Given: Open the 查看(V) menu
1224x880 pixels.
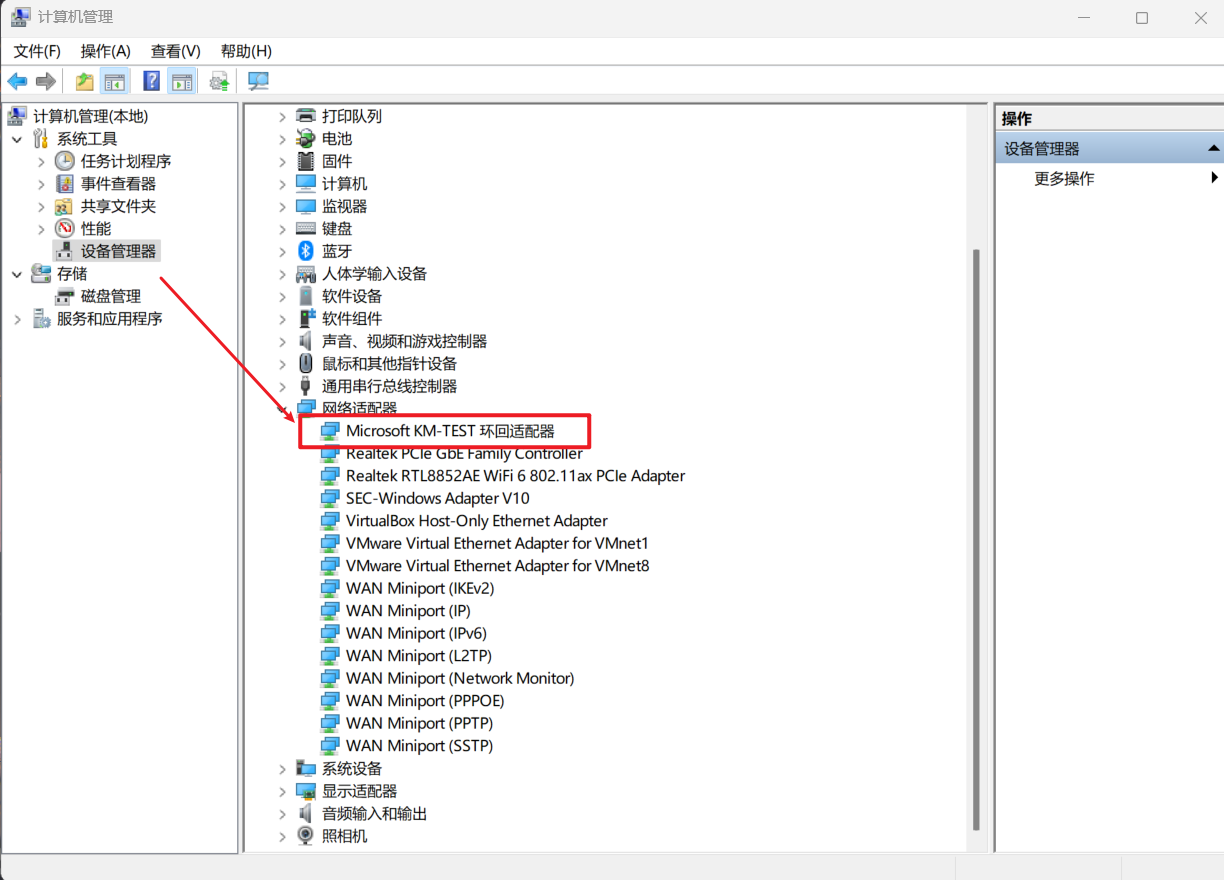Looking at the screenshot, I should [x=176, y=51].
